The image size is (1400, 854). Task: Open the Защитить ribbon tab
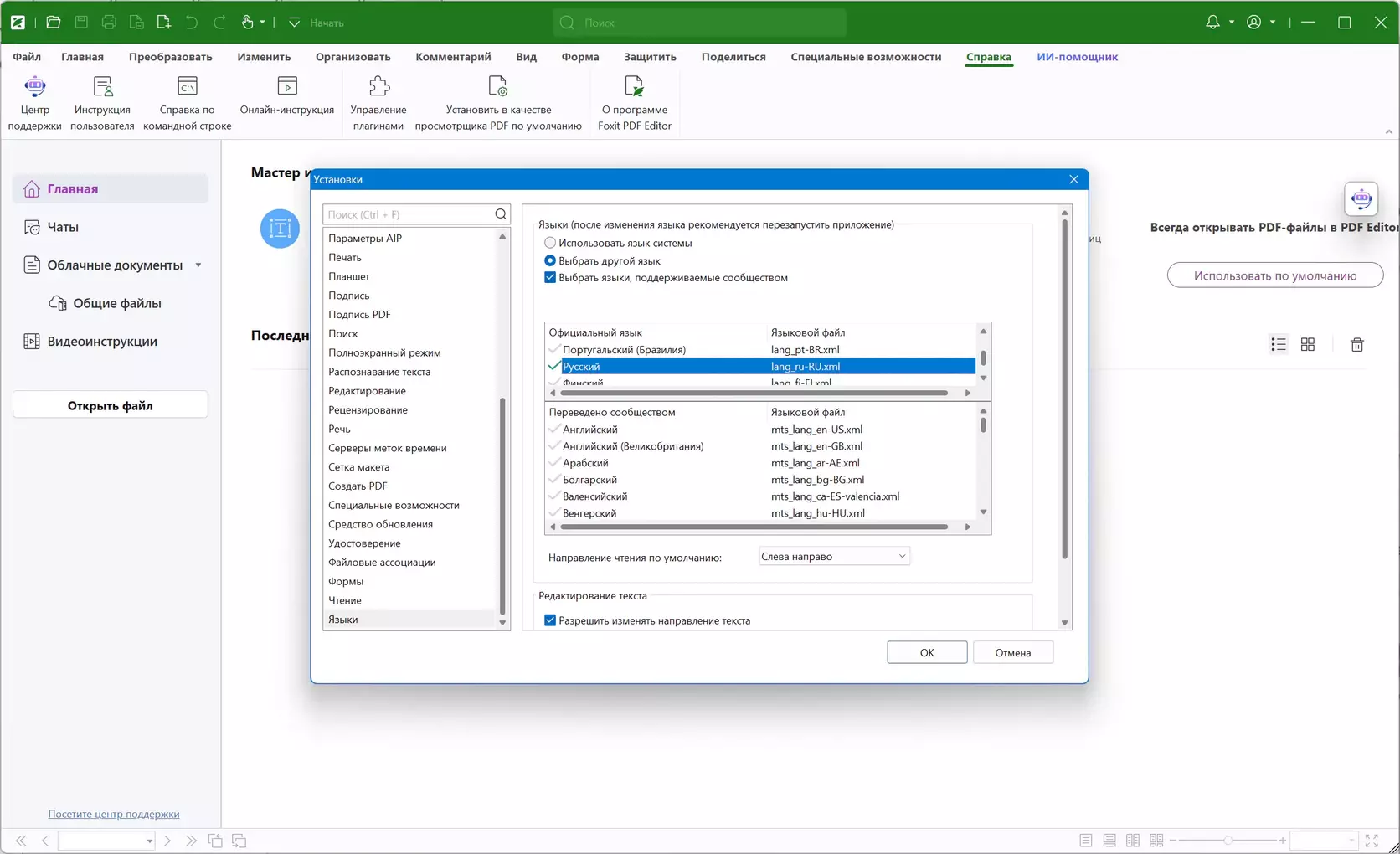(650, 57)
